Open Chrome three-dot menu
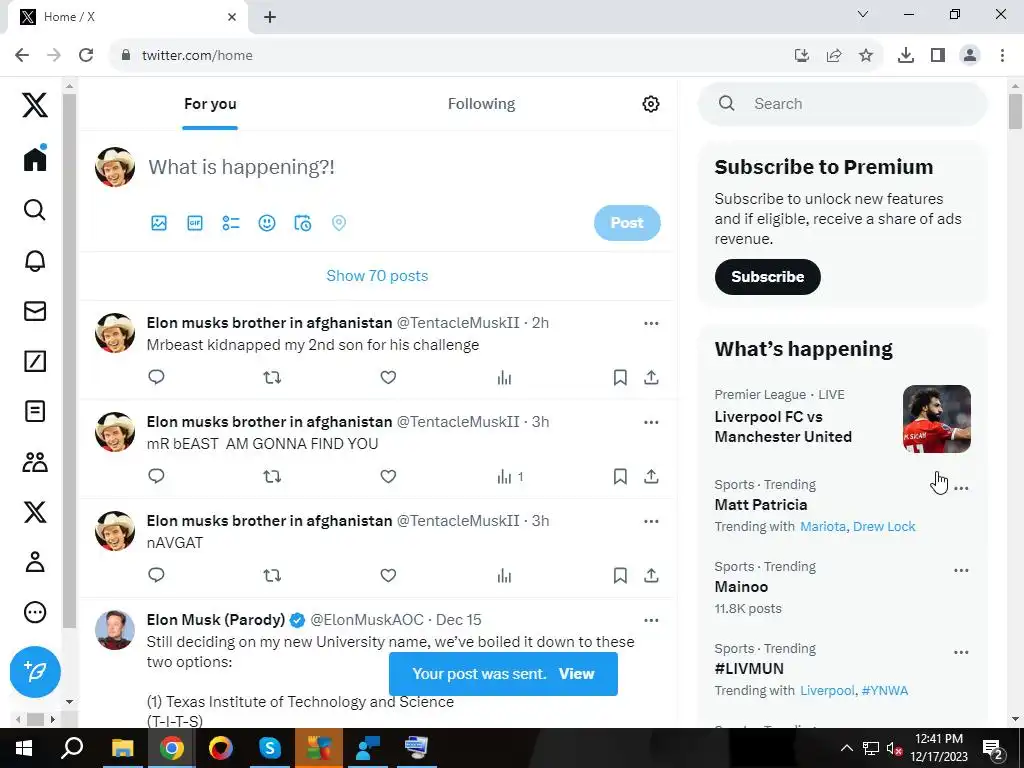The height and width of the screenshot is (768, 1024). [1002, 56]
